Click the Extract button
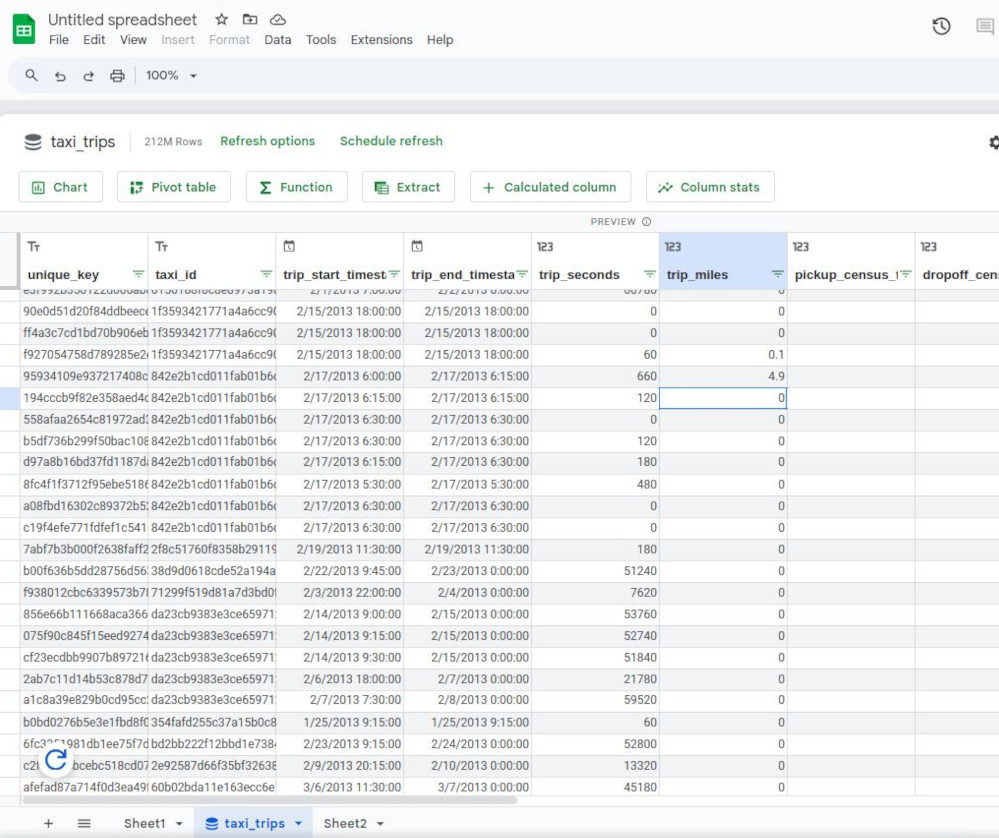This screenshot has width=999, height=838. [408, 187]
